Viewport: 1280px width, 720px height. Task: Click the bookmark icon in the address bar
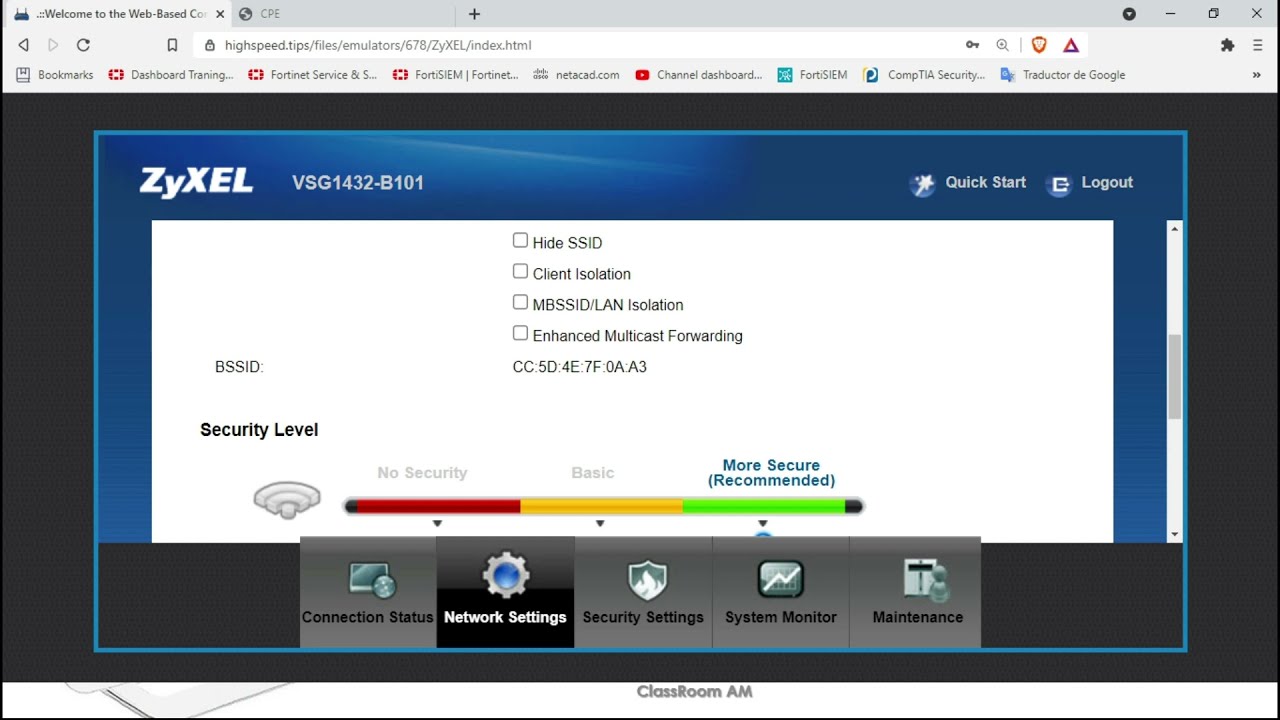point(172,45)
